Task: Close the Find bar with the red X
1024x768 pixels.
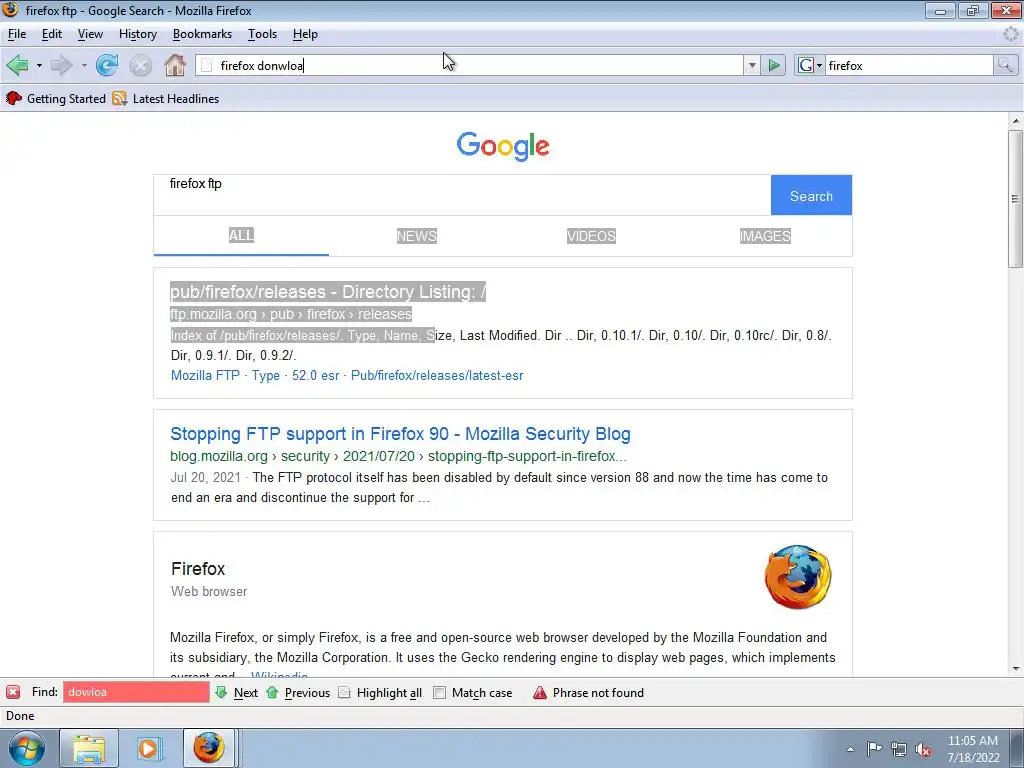Action: (13, 692)
